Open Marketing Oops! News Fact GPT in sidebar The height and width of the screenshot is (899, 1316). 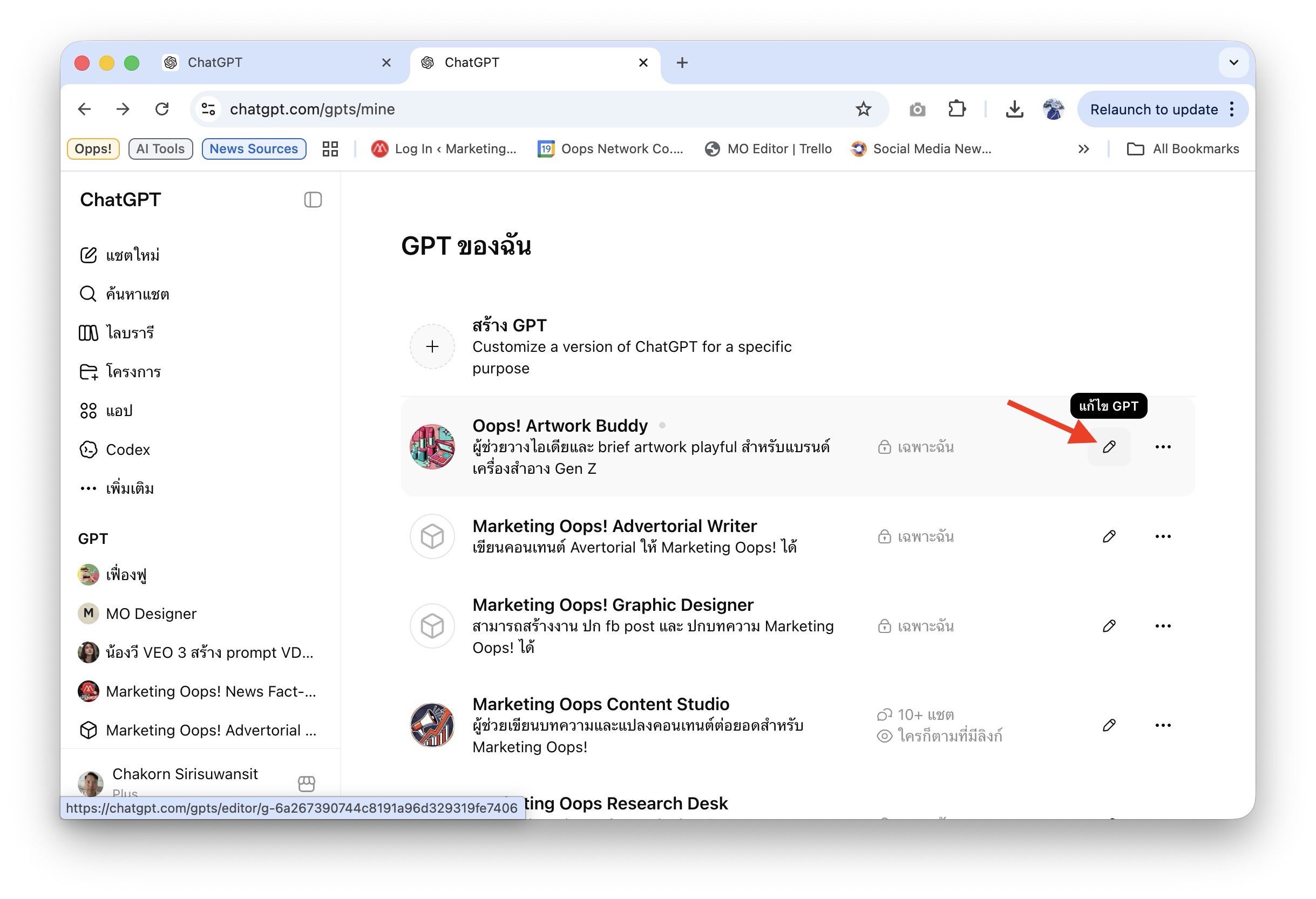[x=198, y=691]
